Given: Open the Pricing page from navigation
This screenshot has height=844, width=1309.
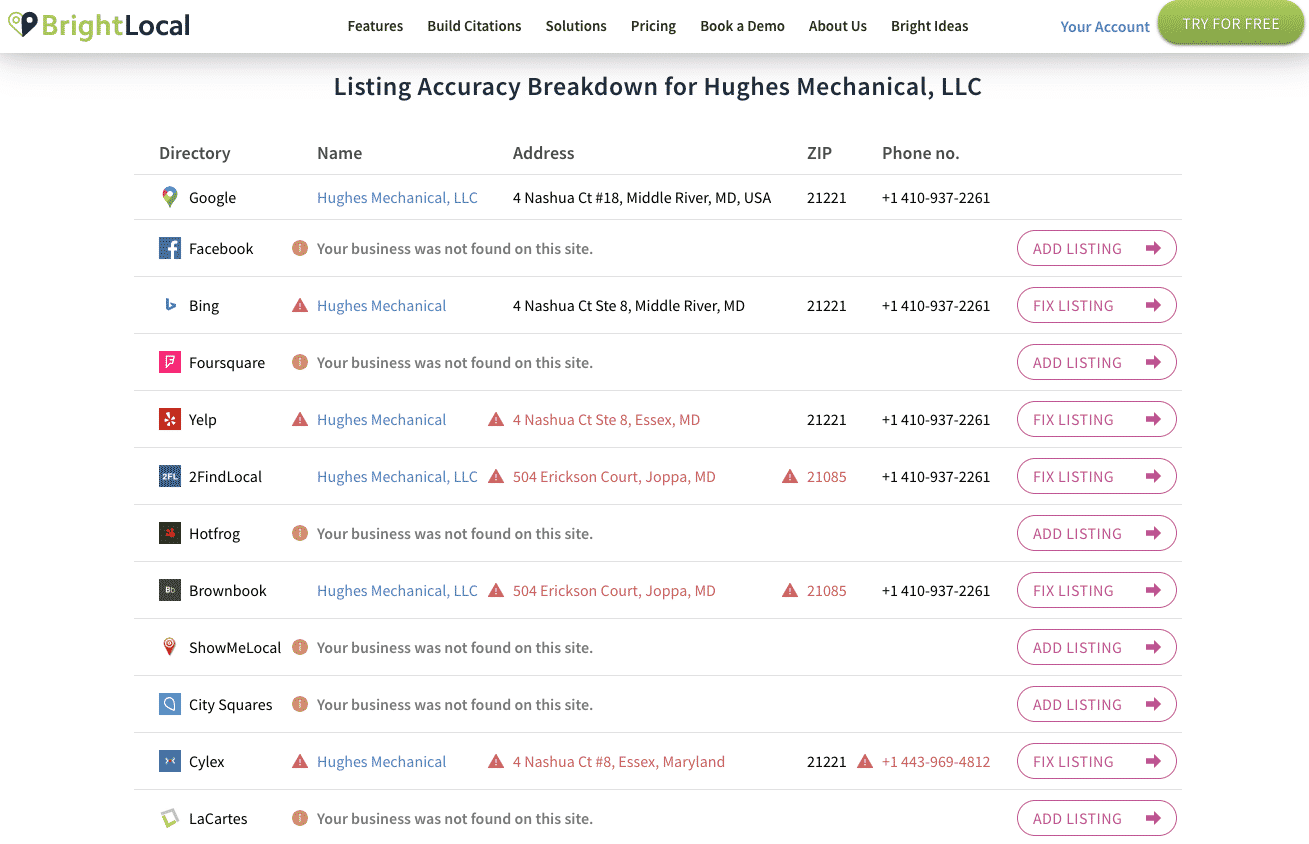Looking at the screenshot, I should [653, 26].
